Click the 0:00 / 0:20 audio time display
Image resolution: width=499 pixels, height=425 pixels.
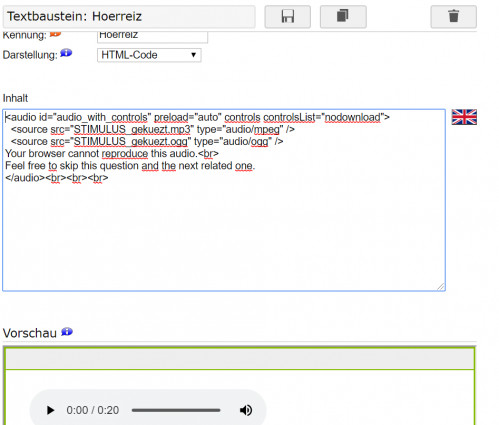[x=93, y=410]
